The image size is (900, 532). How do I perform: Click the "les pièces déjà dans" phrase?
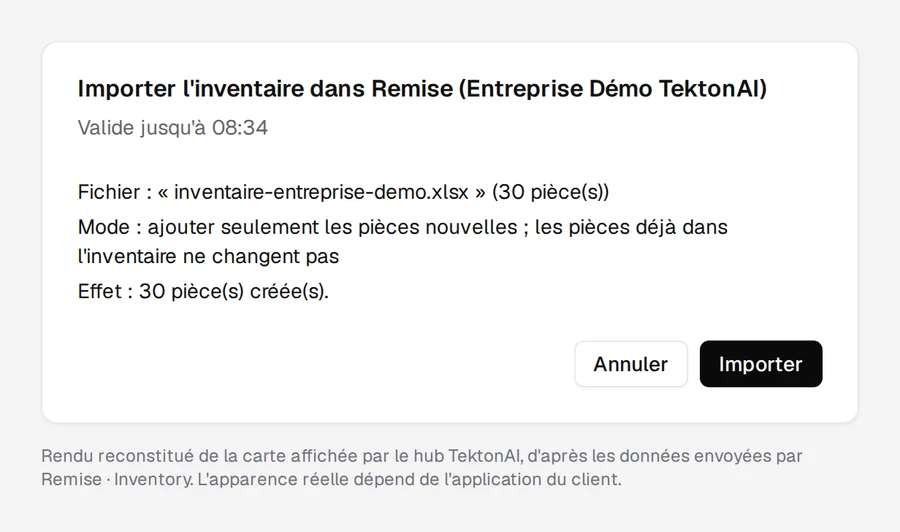(631, 227)
